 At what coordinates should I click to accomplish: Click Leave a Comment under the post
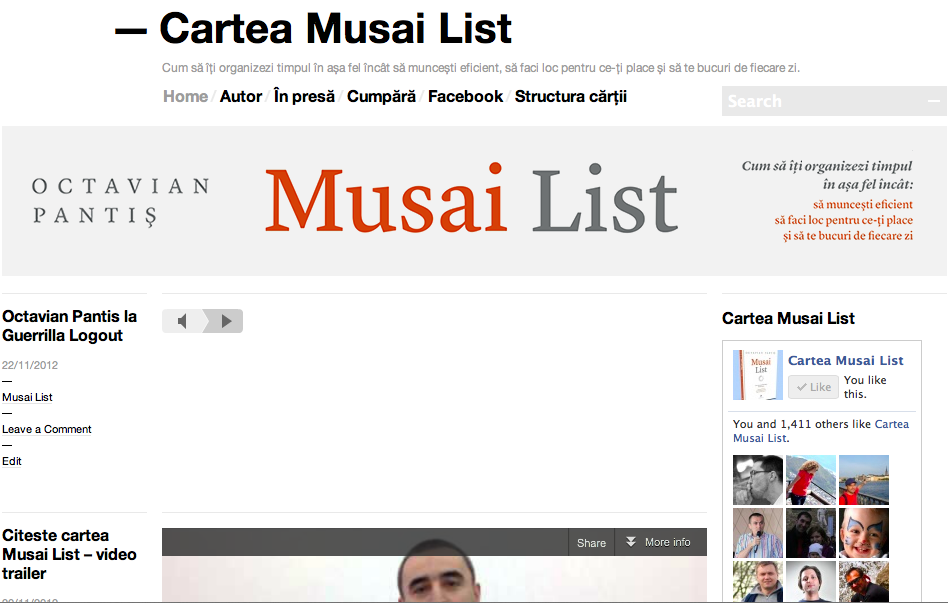tap(46, 429)
